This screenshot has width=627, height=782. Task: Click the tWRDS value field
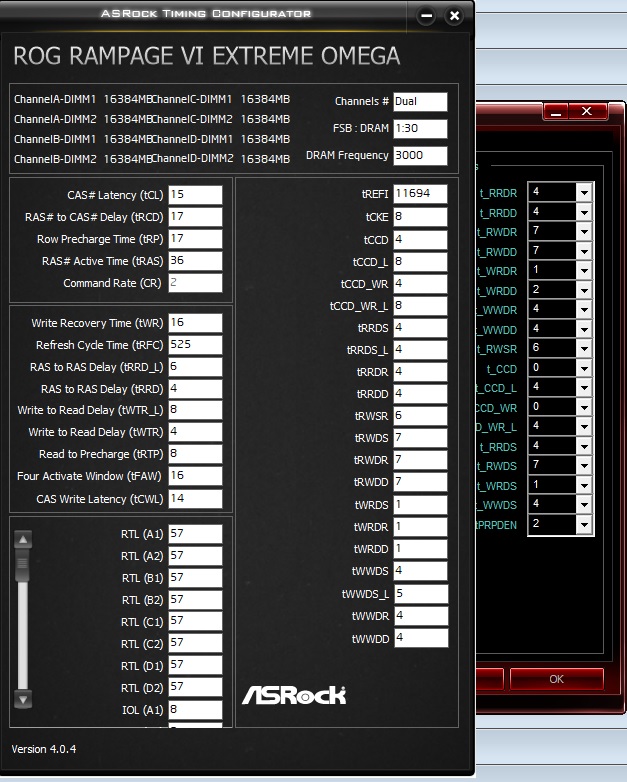pyautogui.click(x=420, y=504)
